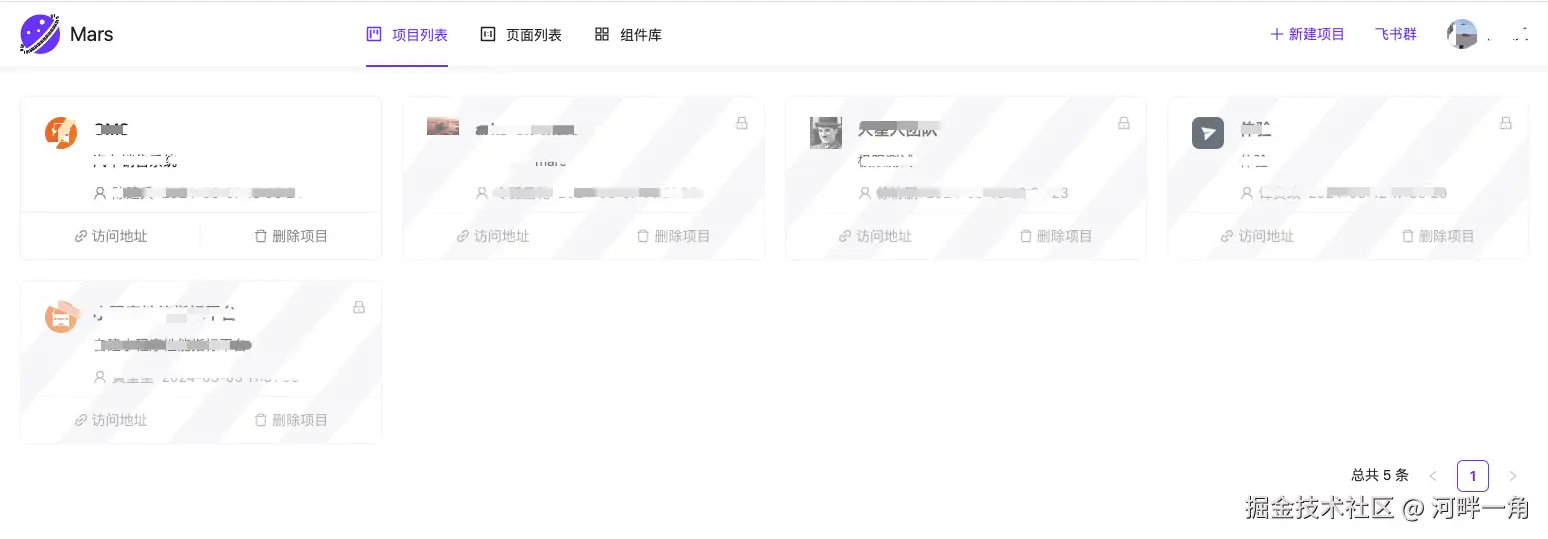
Task: Open the 飞书群 link
Action: pyautogui.click(x=1395, y=34)
